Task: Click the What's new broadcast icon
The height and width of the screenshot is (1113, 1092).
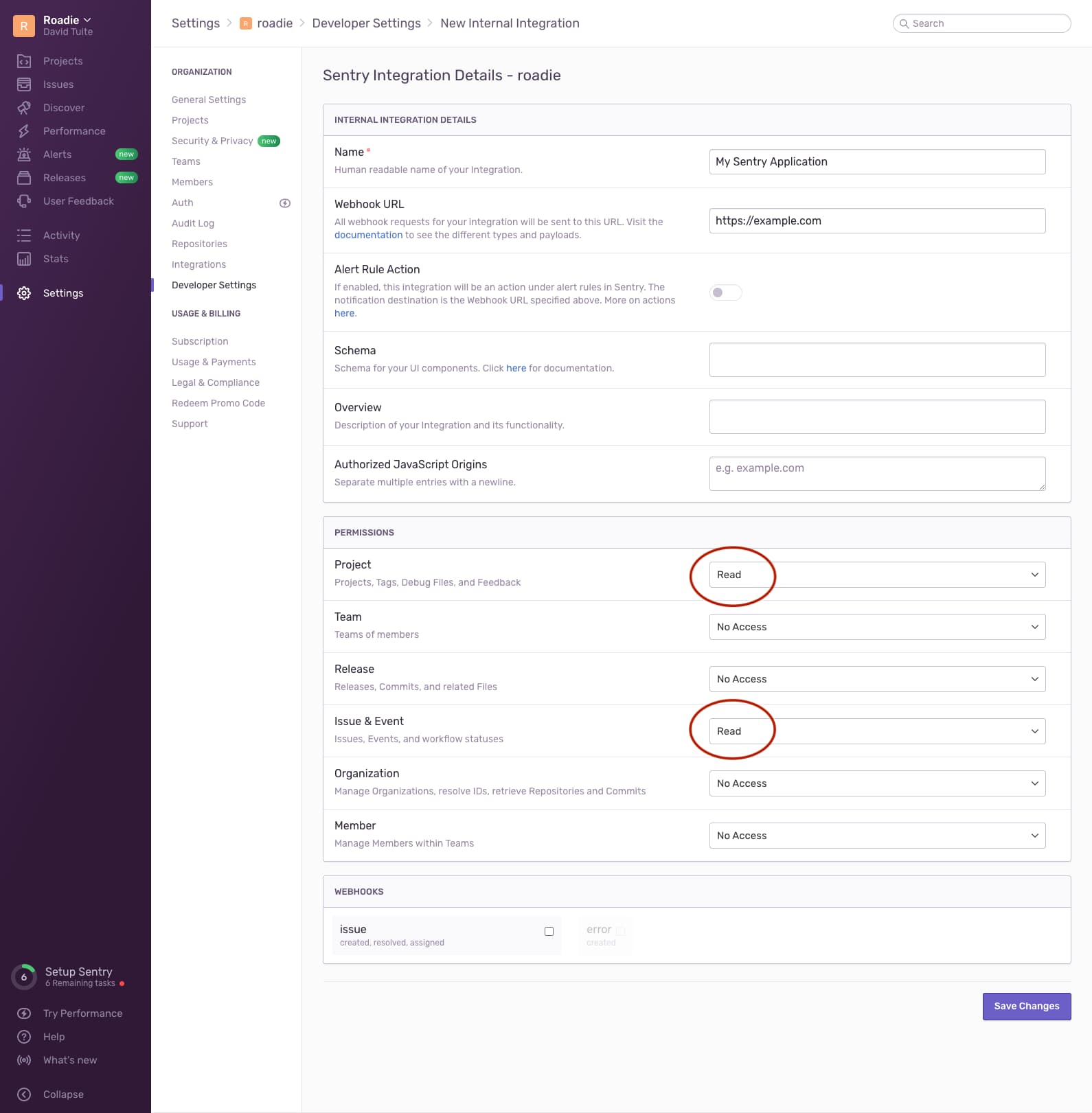Action: (x=24, y=1060)
